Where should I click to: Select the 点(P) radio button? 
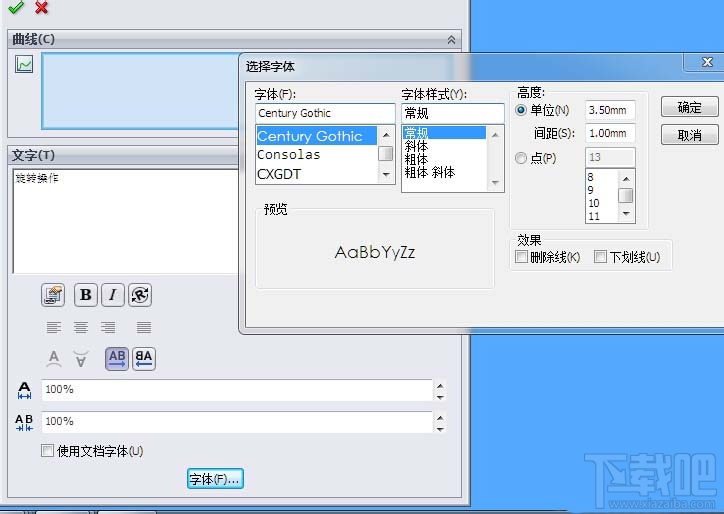pyautogui.click(x=520, y=158)
